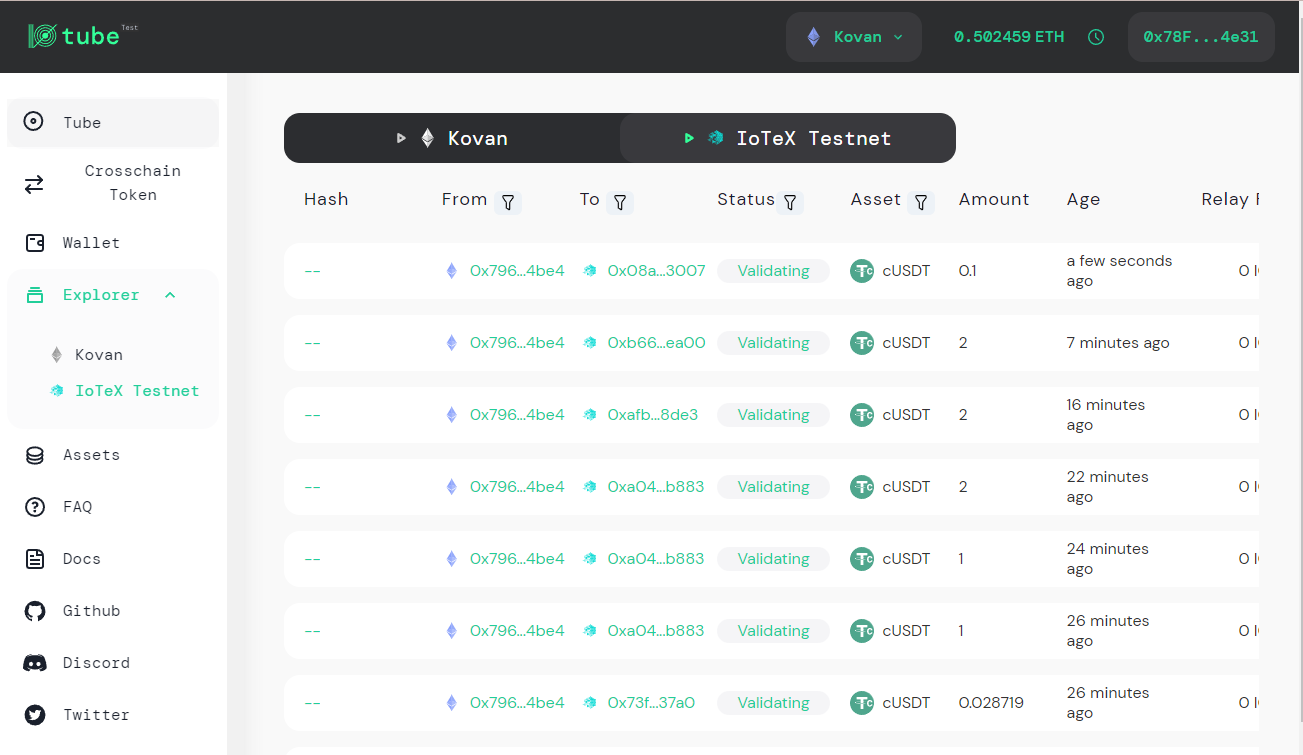The image size is (1303, 755).
Task: Click the Discord icon
Action: pyautogui.click(x=35, y=663)
